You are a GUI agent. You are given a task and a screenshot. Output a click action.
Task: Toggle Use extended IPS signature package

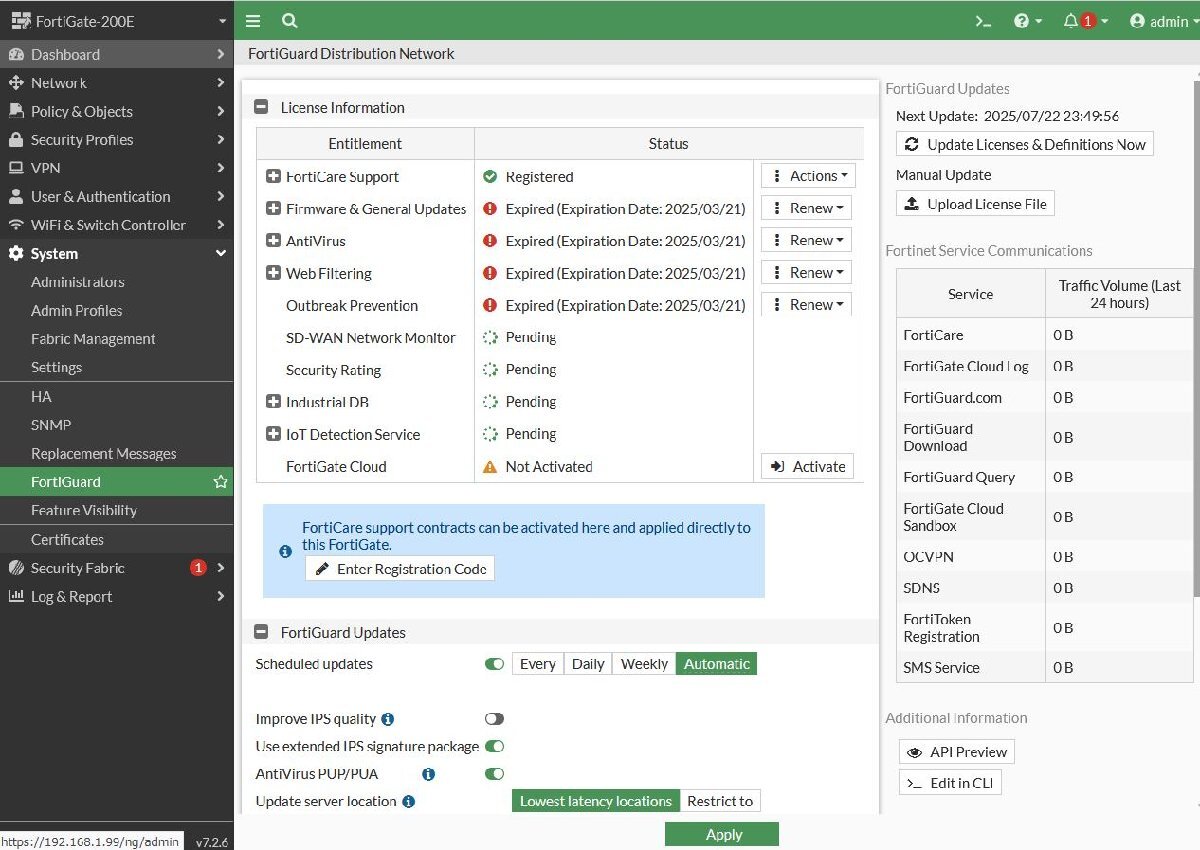[494, 746]
